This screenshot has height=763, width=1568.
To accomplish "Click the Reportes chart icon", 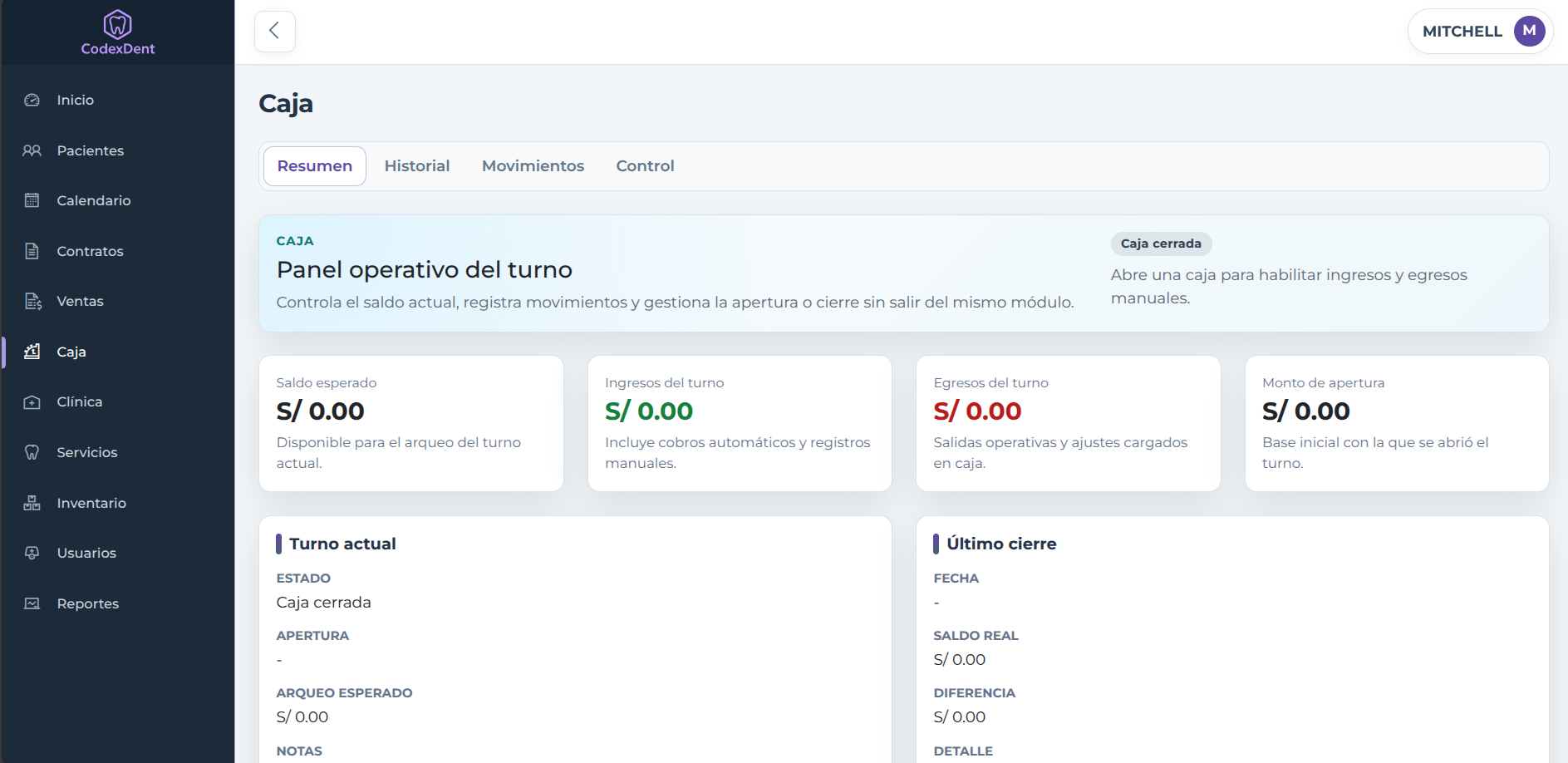I will (x=32, y=603).
